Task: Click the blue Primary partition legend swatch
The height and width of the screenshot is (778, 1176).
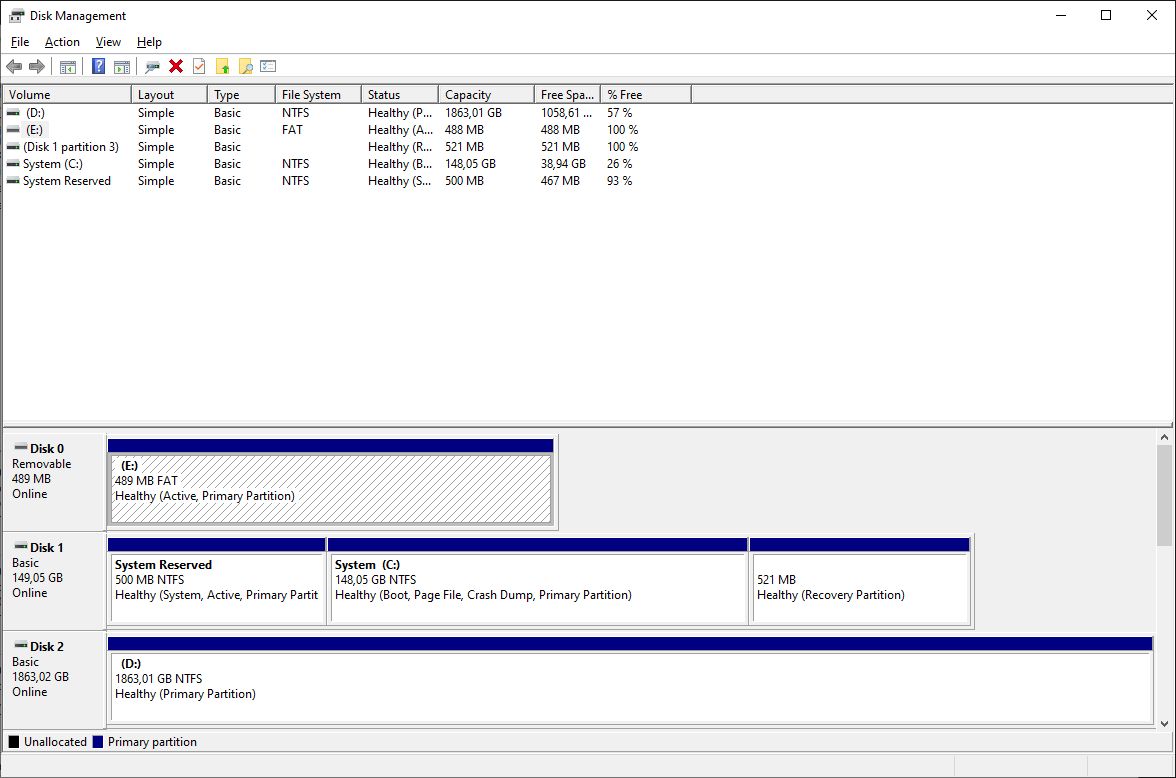Action: (98, 742)
